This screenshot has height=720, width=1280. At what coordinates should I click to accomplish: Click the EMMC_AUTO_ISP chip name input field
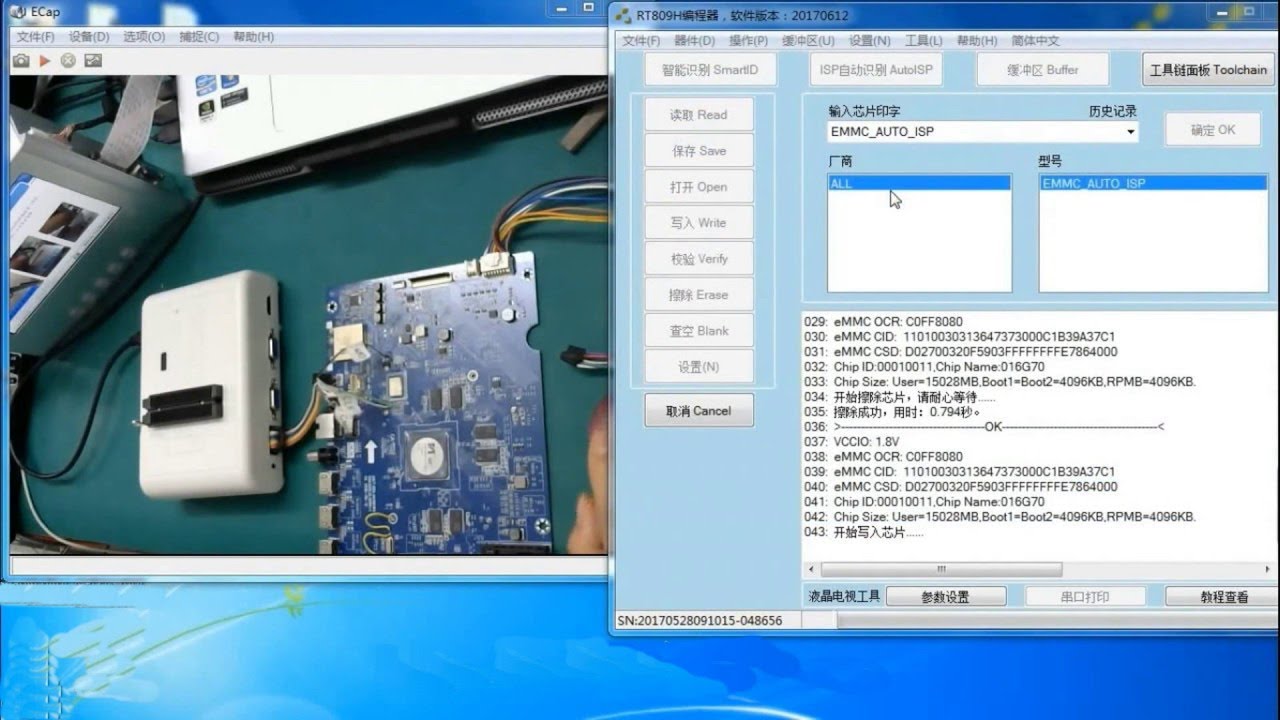pyautogui.click(x=975, y=132)
